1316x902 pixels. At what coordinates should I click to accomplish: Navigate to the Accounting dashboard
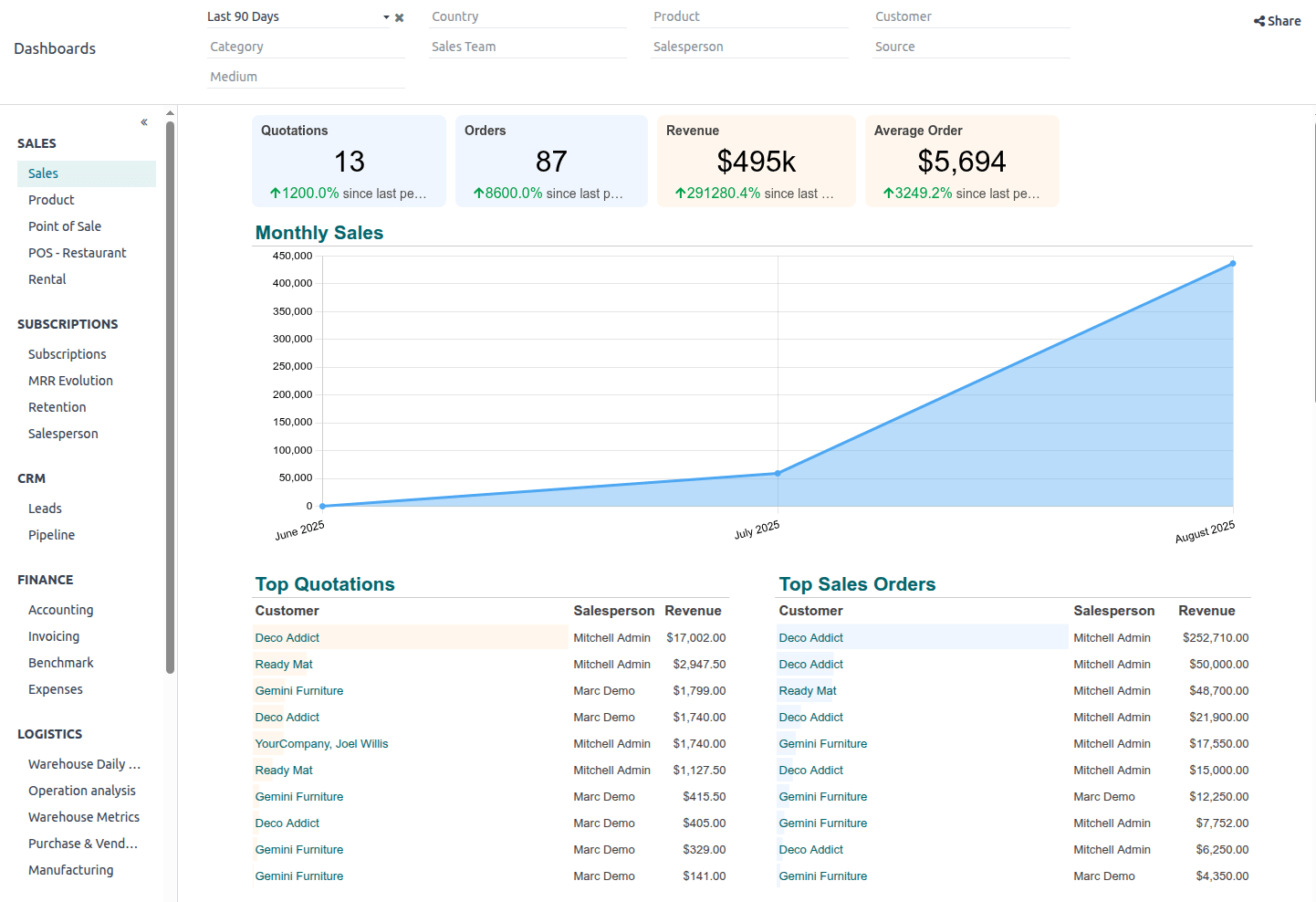click(x=60, y=609)
